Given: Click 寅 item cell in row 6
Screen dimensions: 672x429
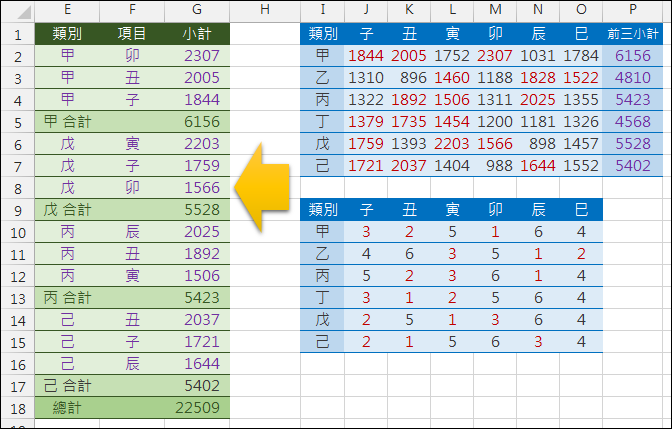Looking at the screenshot, I should pyautogui.click(x=132, y=144).
